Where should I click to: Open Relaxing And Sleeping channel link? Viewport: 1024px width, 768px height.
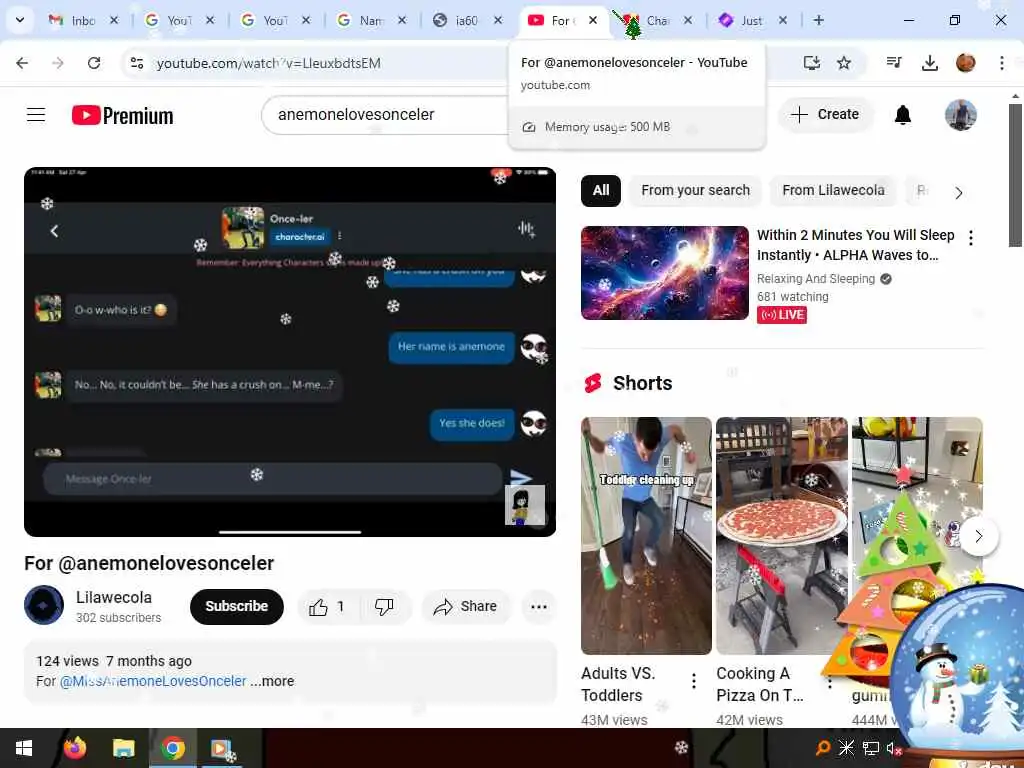point(816,279)
